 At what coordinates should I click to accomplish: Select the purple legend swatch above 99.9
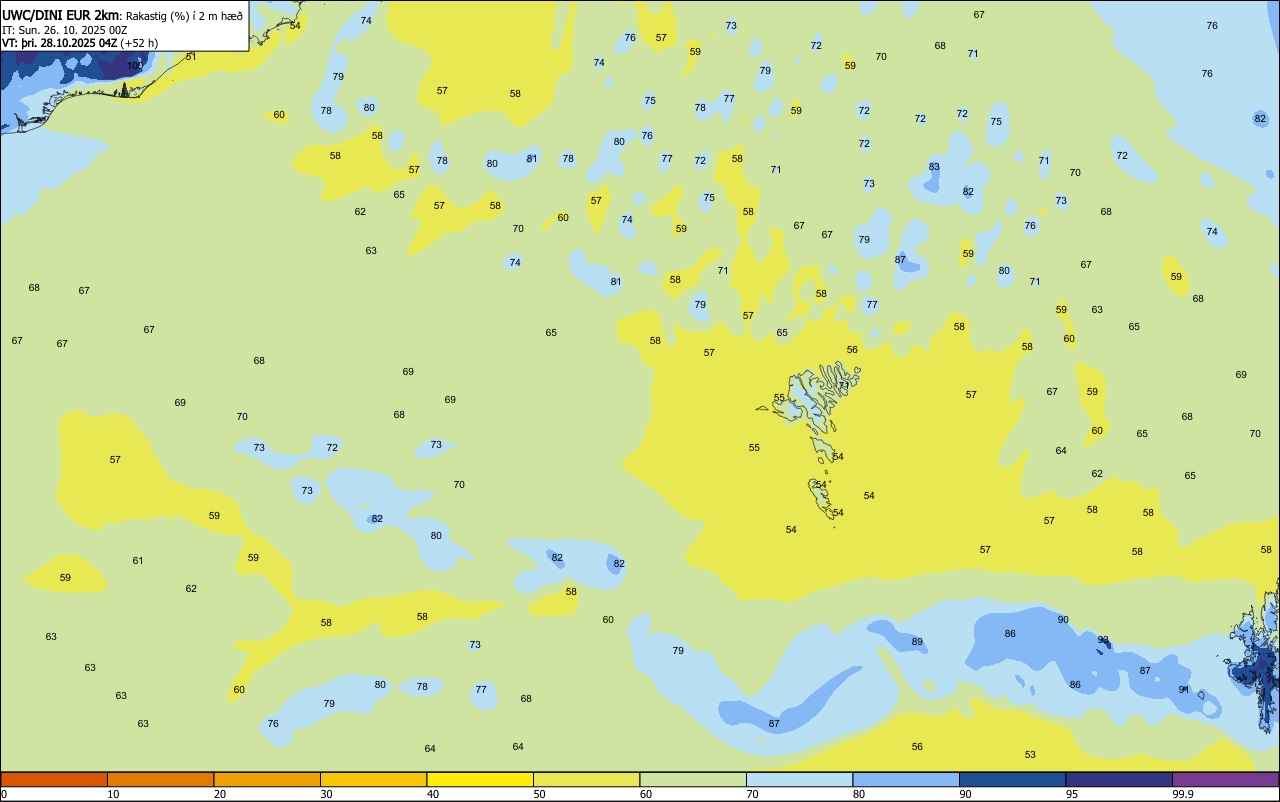pos(1226,779)
